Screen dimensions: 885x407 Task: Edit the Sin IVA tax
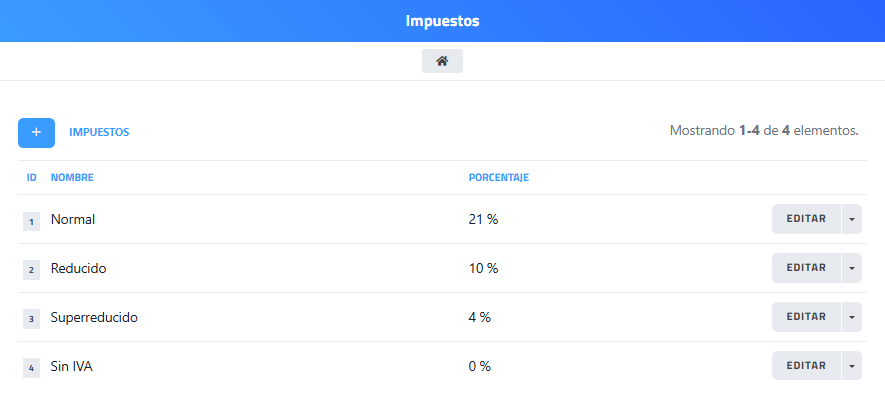coord(806,366)
